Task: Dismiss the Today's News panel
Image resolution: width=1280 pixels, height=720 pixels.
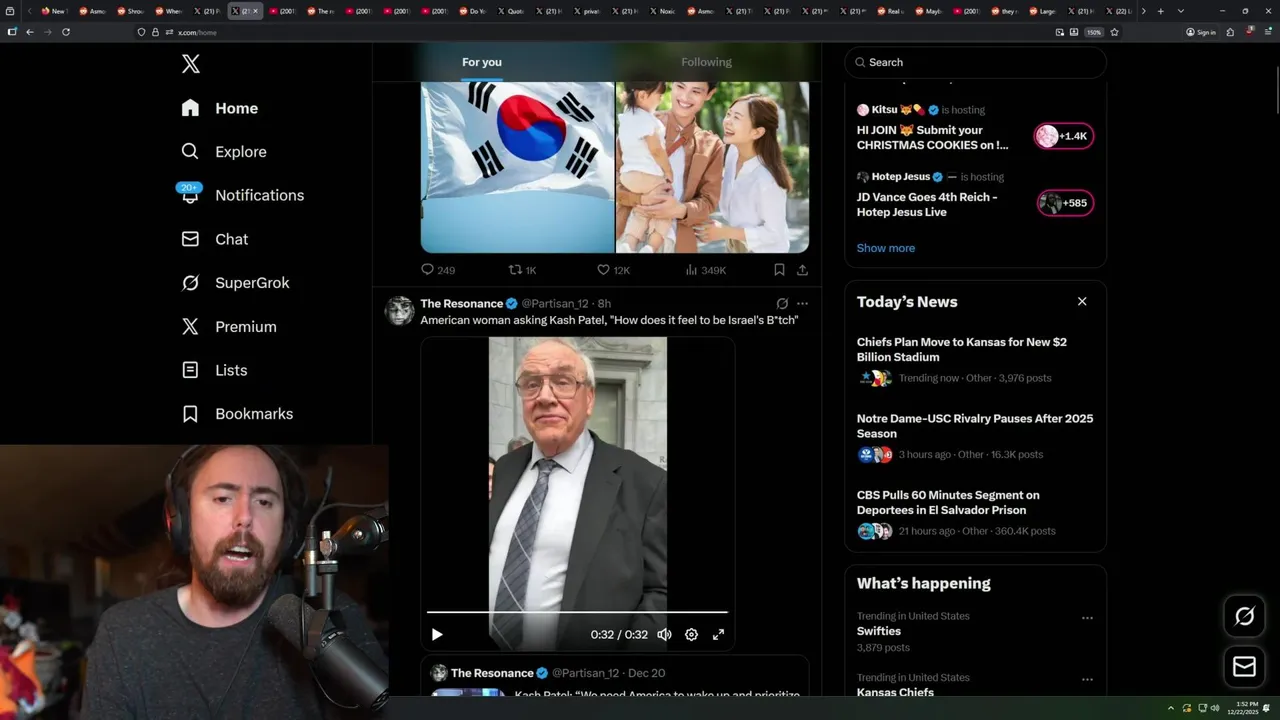Action: [1082, 301]
